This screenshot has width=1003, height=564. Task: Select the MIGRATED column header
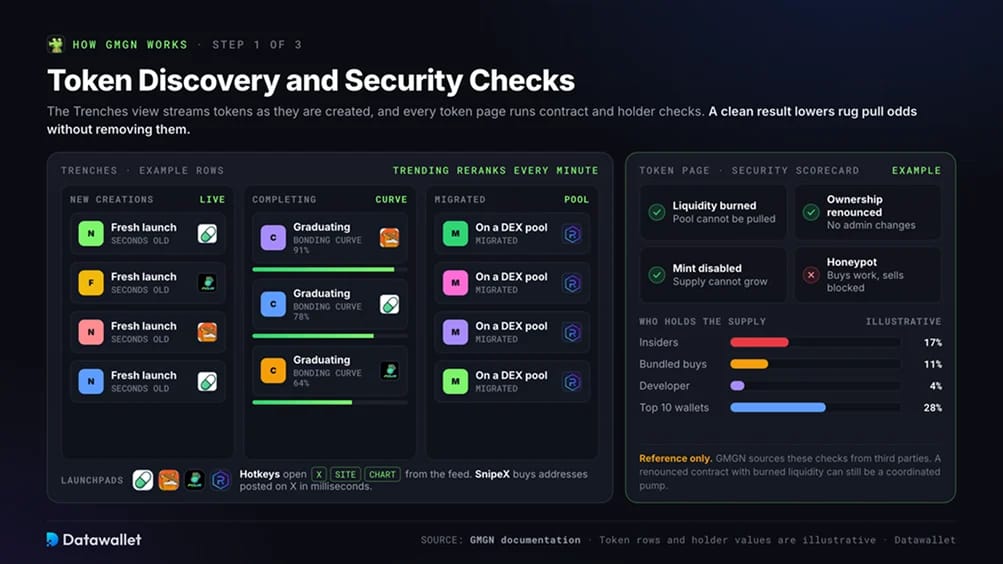click(460, 200)
